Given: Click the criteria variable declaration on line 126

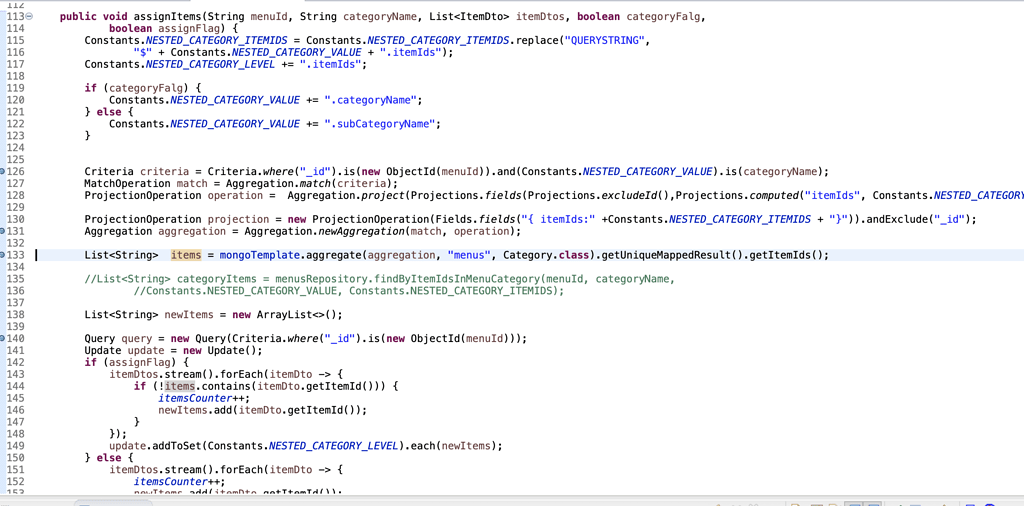Looking at the screenshot, I should [163, 172].
